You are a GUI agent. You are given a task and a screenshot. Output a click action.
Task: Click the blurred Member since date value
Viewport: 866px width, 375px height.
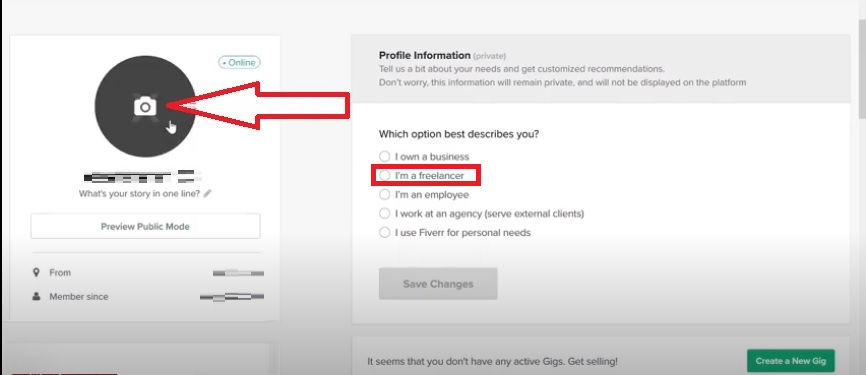point(232,297)
